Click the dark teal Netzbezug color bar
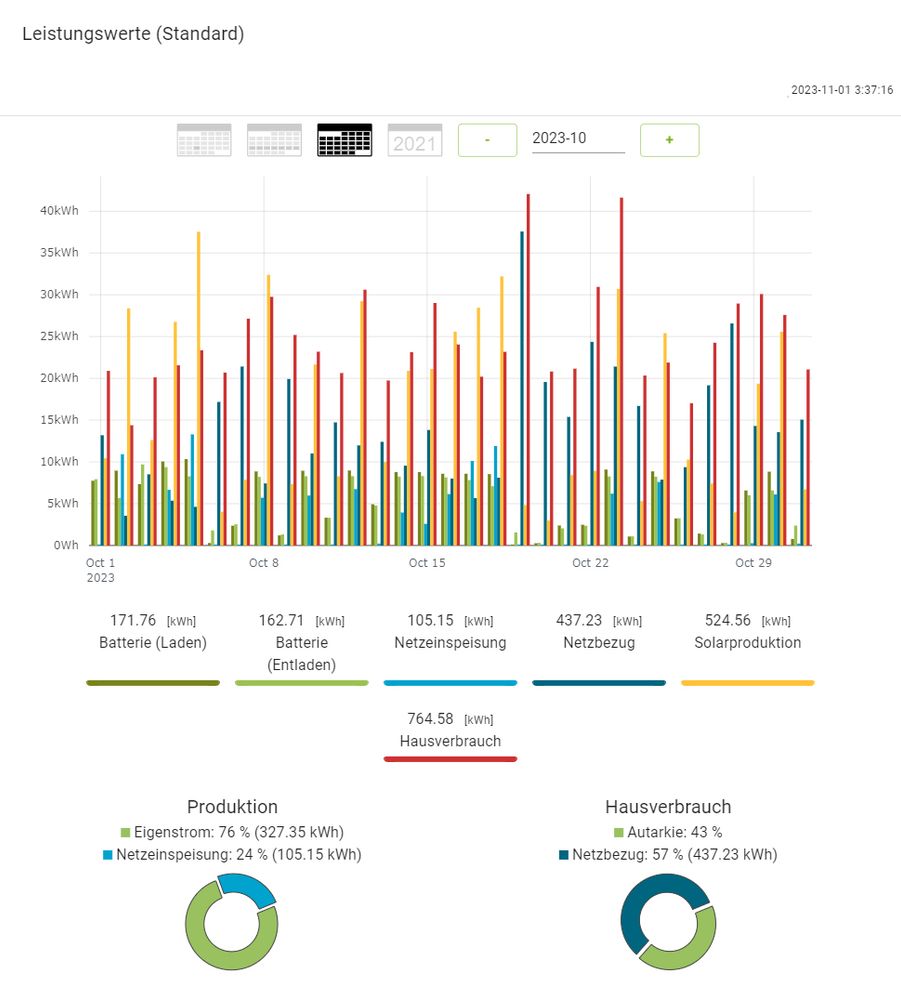 tap(599, 683)
